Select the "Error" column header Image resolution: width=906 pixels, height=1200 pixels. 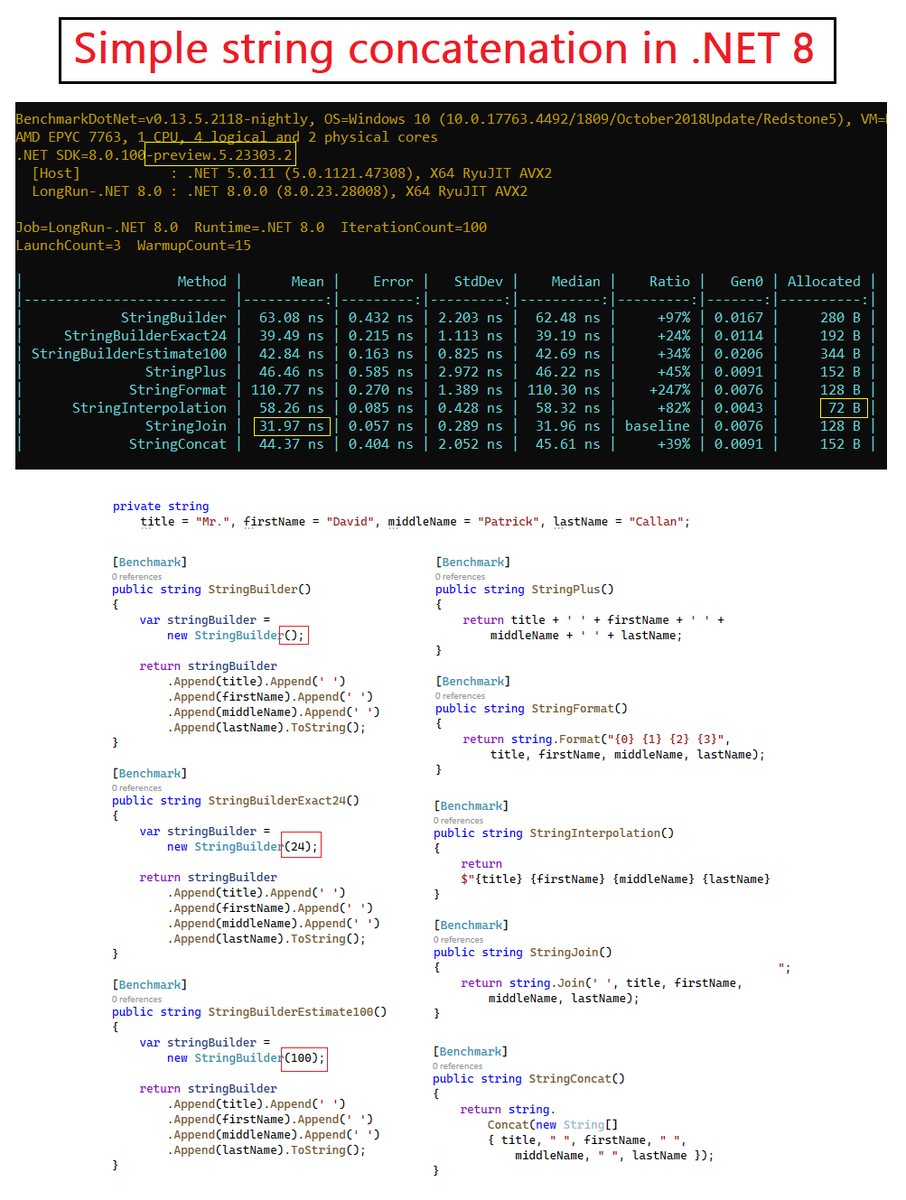(393, 281)
